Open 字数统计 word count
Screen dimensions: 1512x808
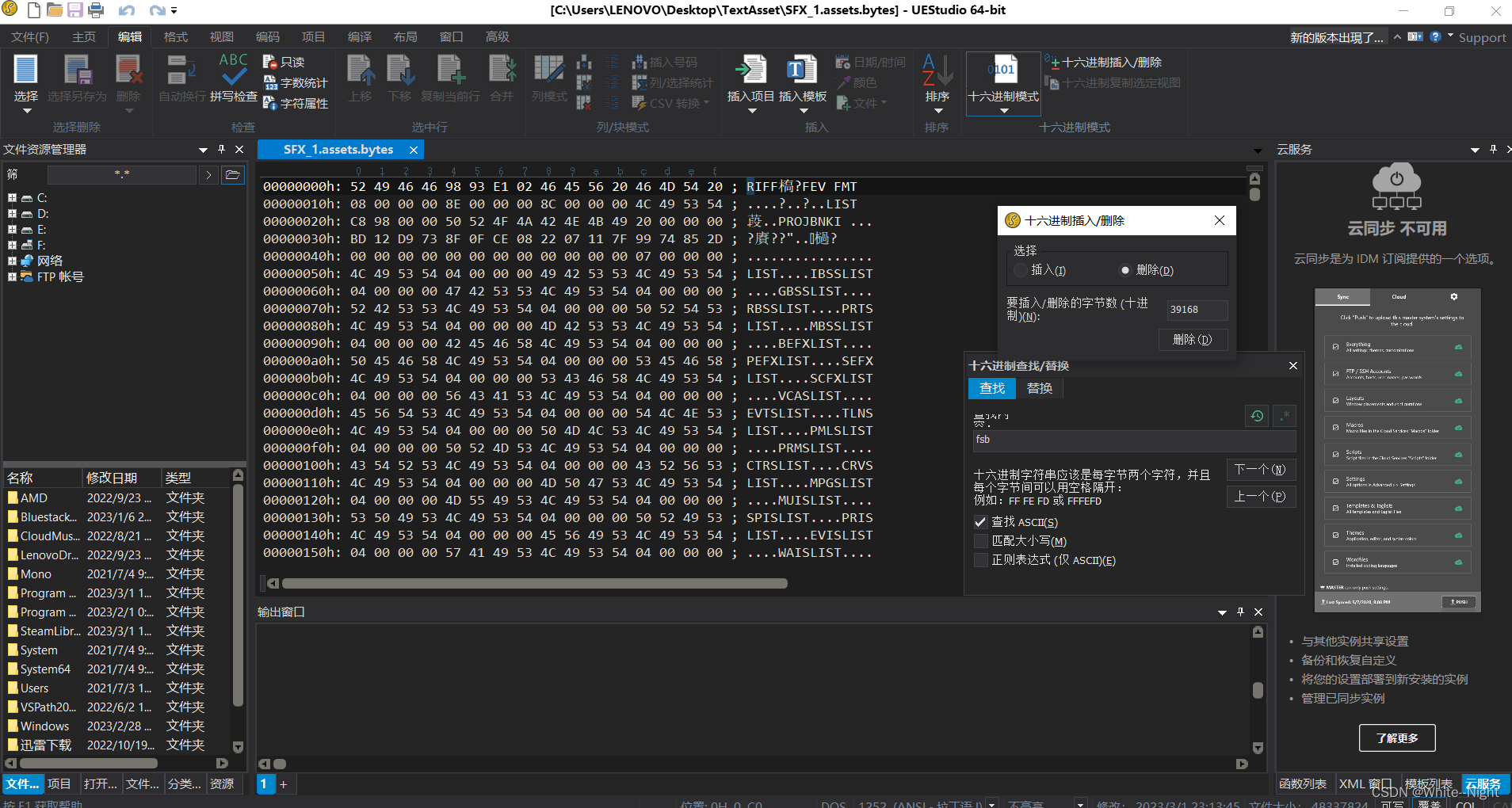click(296, 82)
